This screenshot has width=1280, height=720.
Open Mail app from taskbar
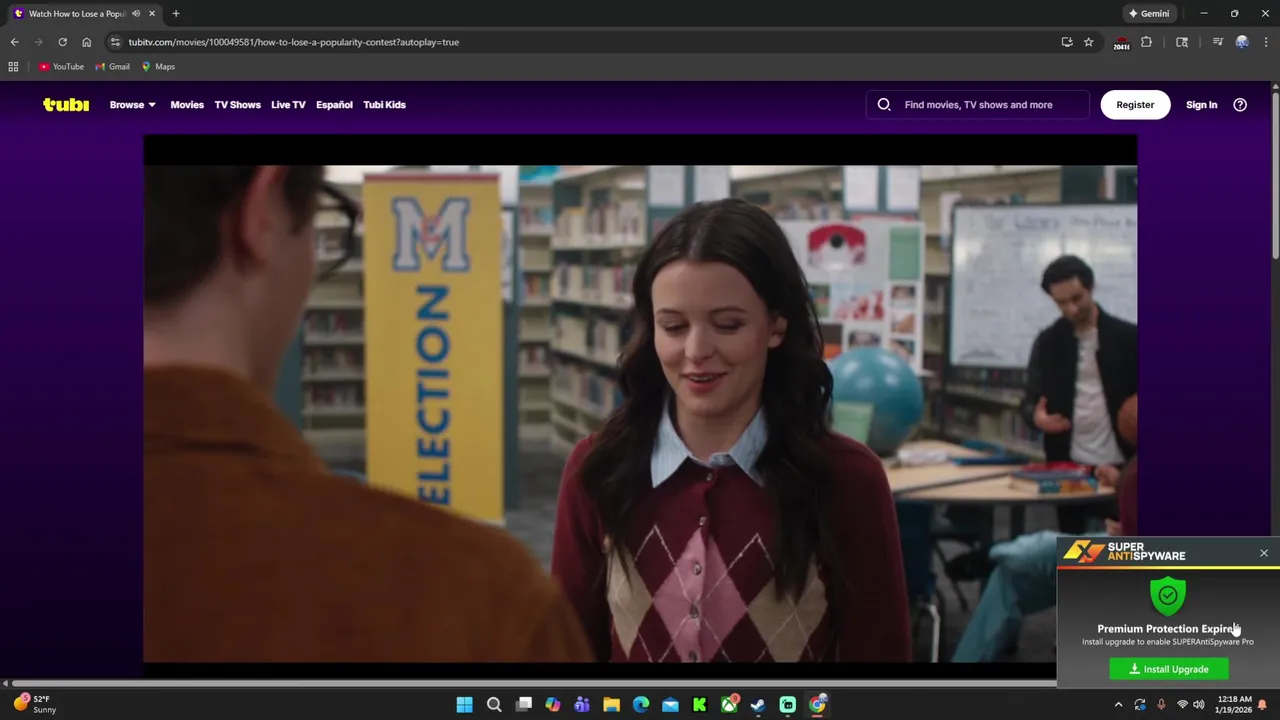pyautogui.click(x=670, y=705)
